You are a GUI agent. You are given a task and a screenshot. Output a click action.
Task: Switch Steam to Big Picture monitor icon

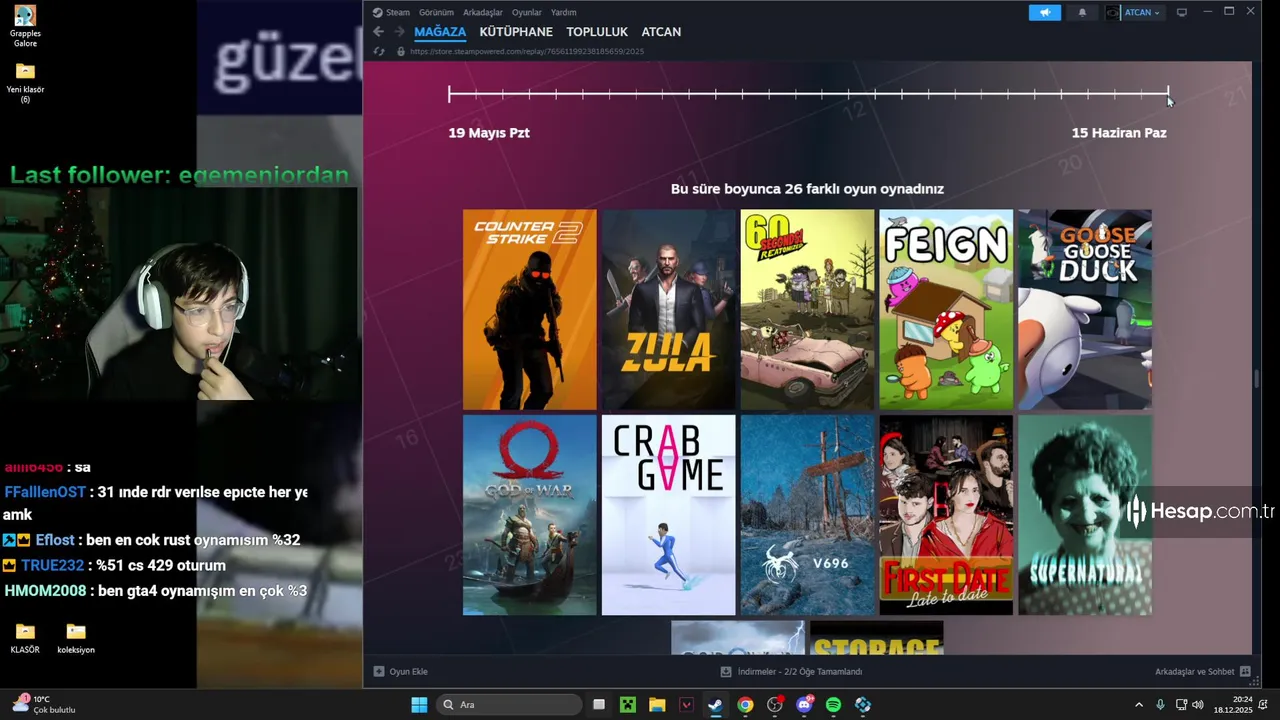(x=1181, y=13)
